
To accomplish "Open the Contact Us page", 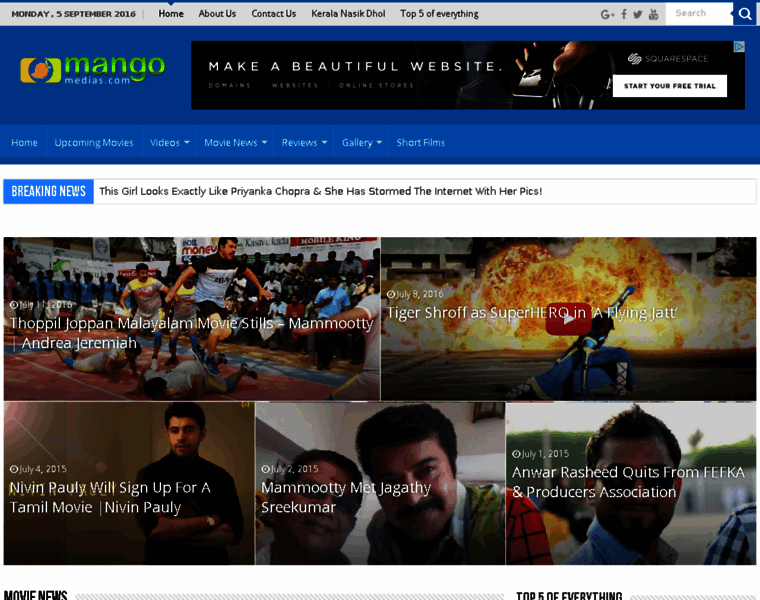I will pos(273,14).
